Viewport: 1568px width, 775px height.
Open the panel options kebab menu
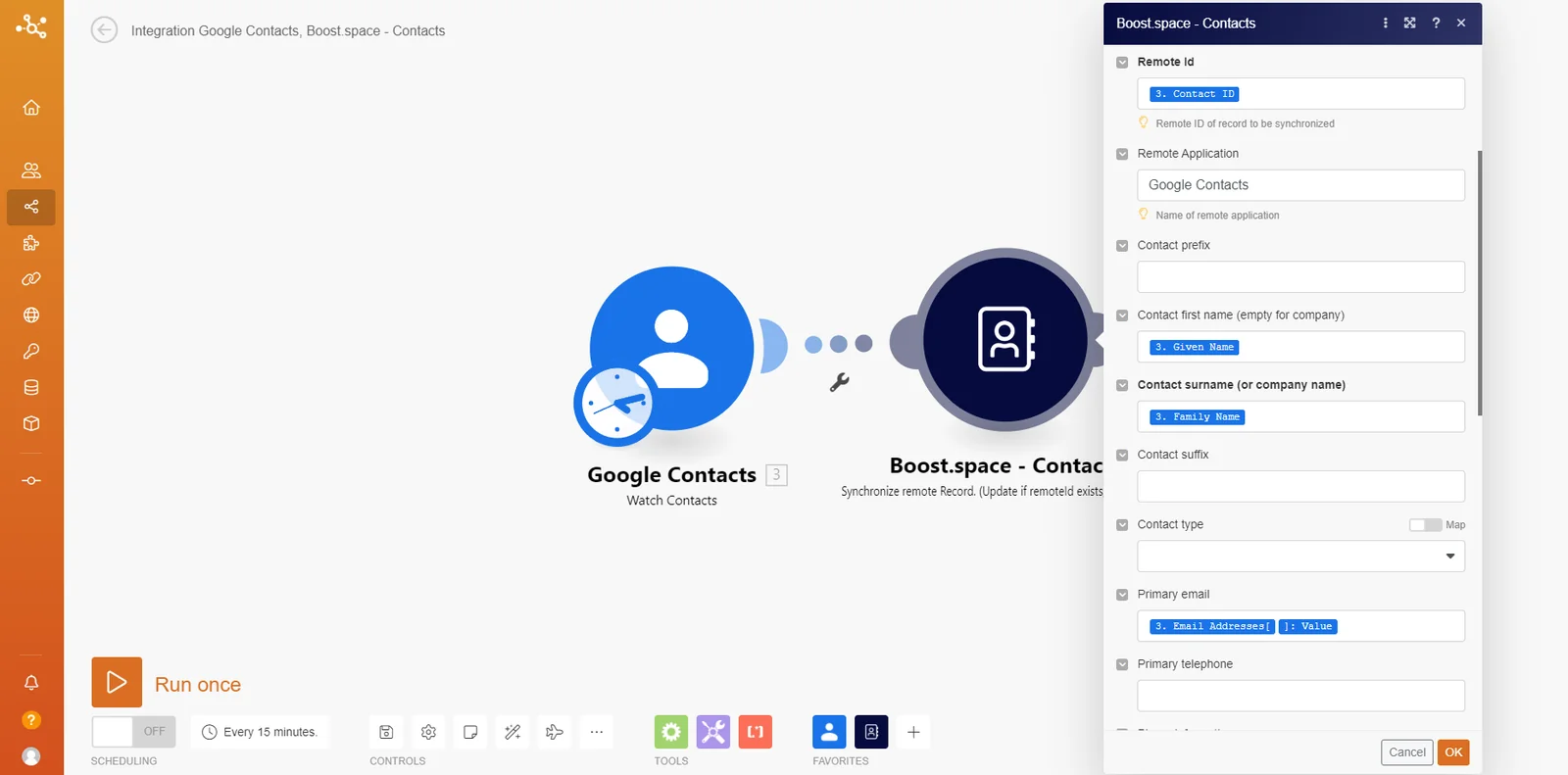point(1385,23)
